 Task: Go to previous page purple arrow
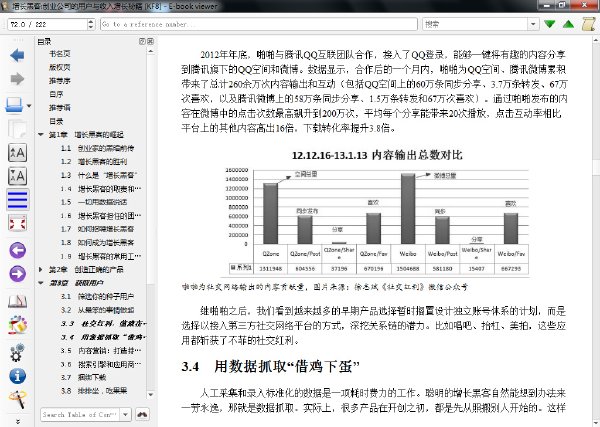click(17, 251)
